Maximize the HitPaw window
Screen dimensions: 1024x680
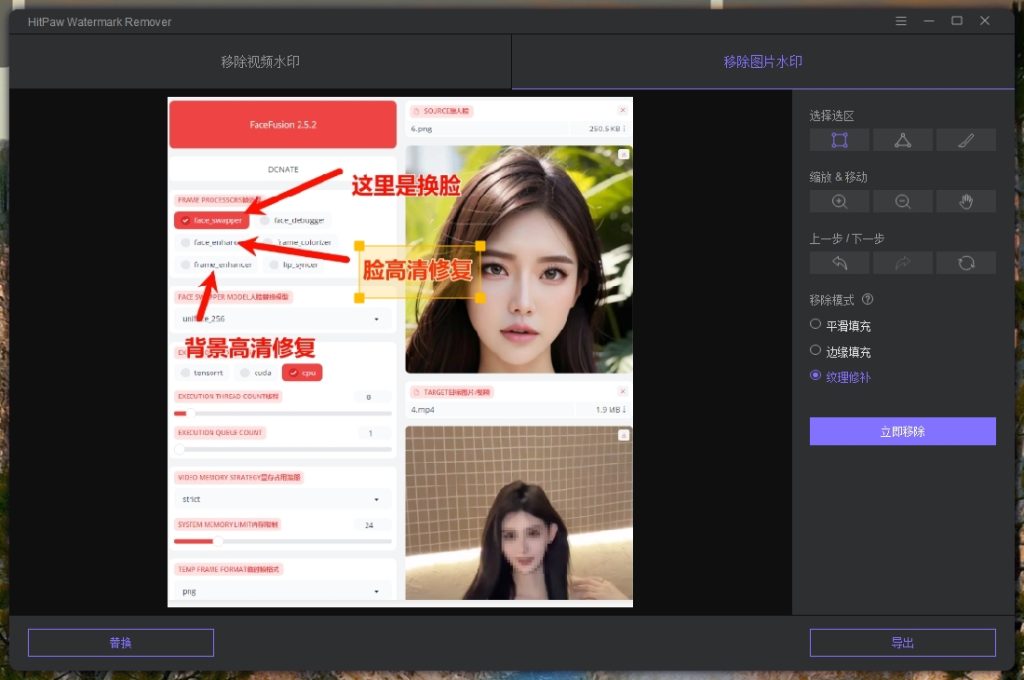click(x=957, y=21)
